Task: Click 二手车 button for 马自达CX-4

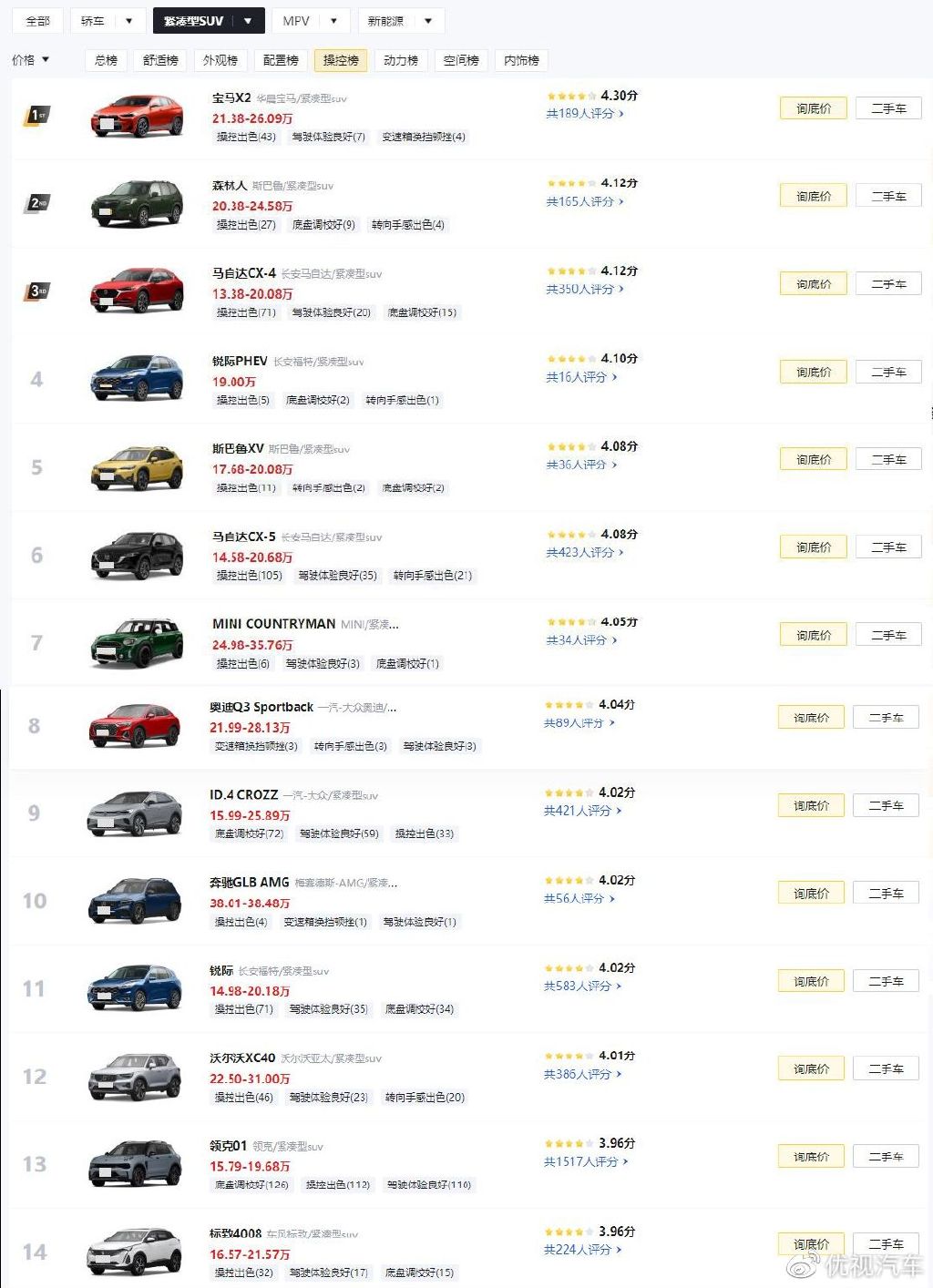Action: tap(888, 284)
